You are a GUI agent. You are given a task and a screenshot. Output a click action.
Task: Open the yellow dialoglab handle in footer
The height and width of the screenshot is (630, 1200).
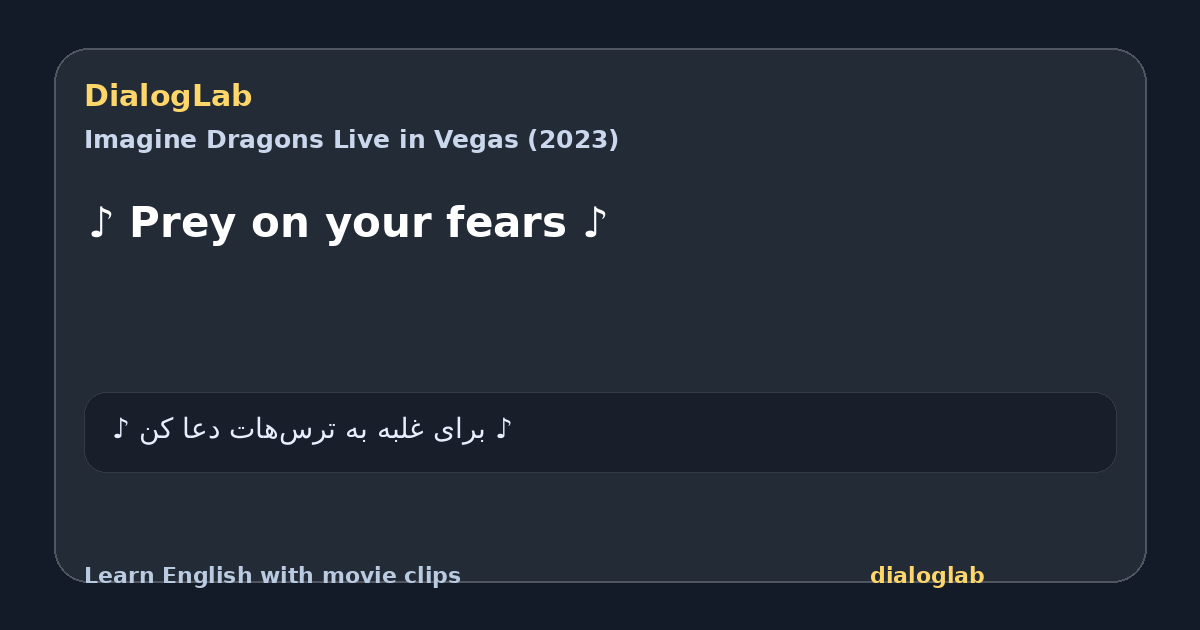pyautogui.click(x=927, y=576)
